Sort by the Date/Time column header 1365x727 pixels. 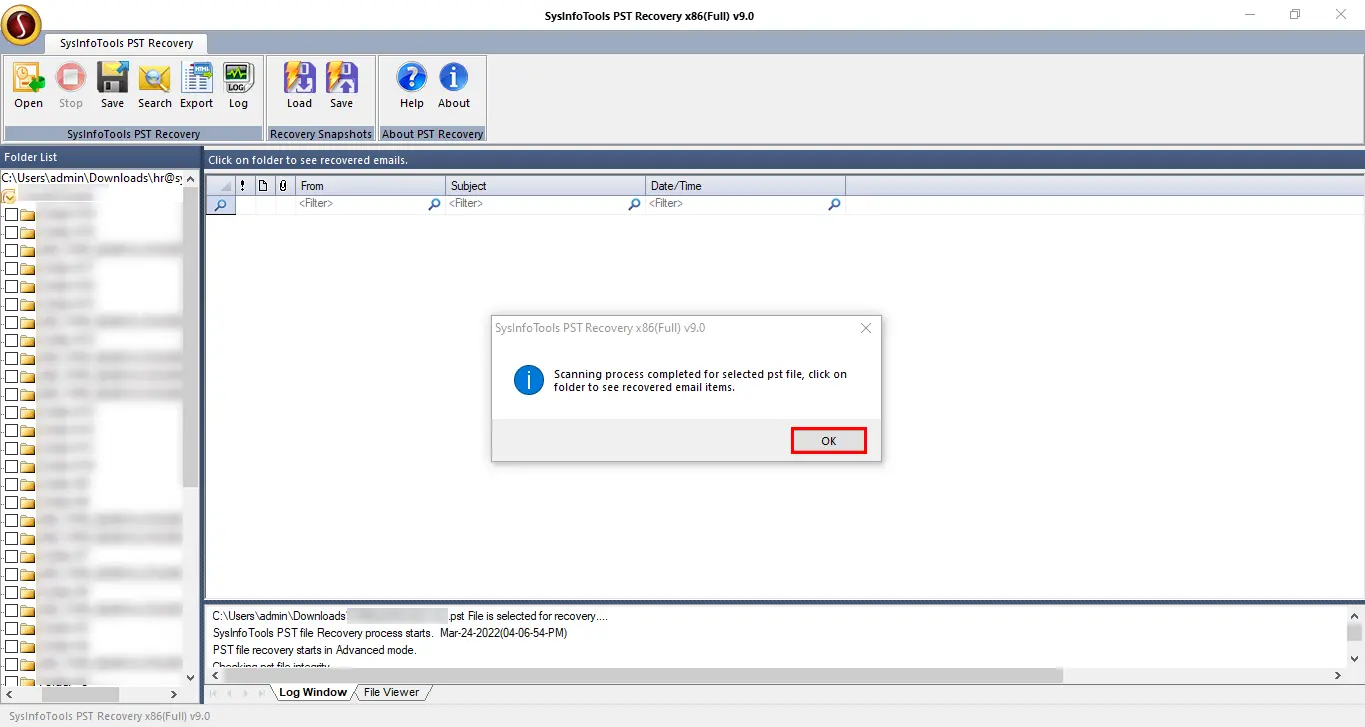(x=746, y=185)
